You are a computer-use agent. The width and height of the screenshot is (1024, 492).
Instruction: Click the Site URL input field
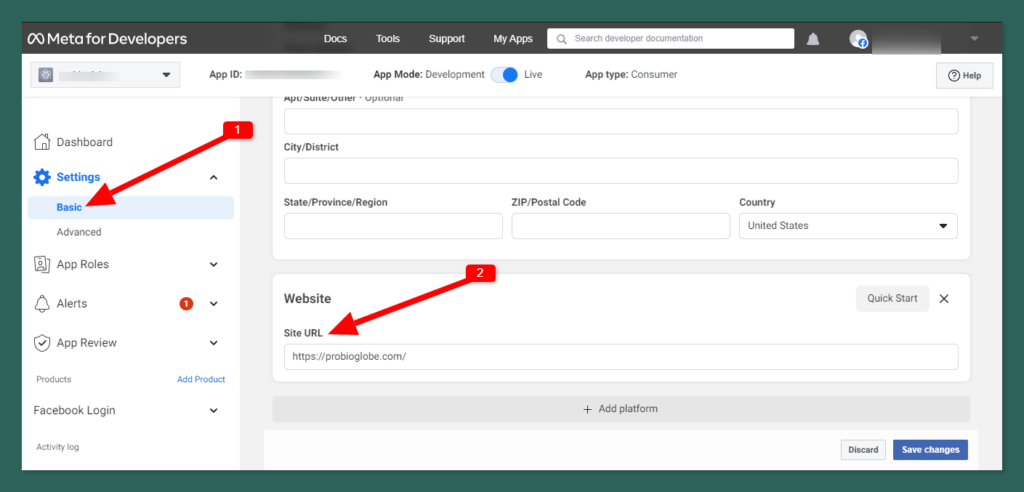[620, 357]
